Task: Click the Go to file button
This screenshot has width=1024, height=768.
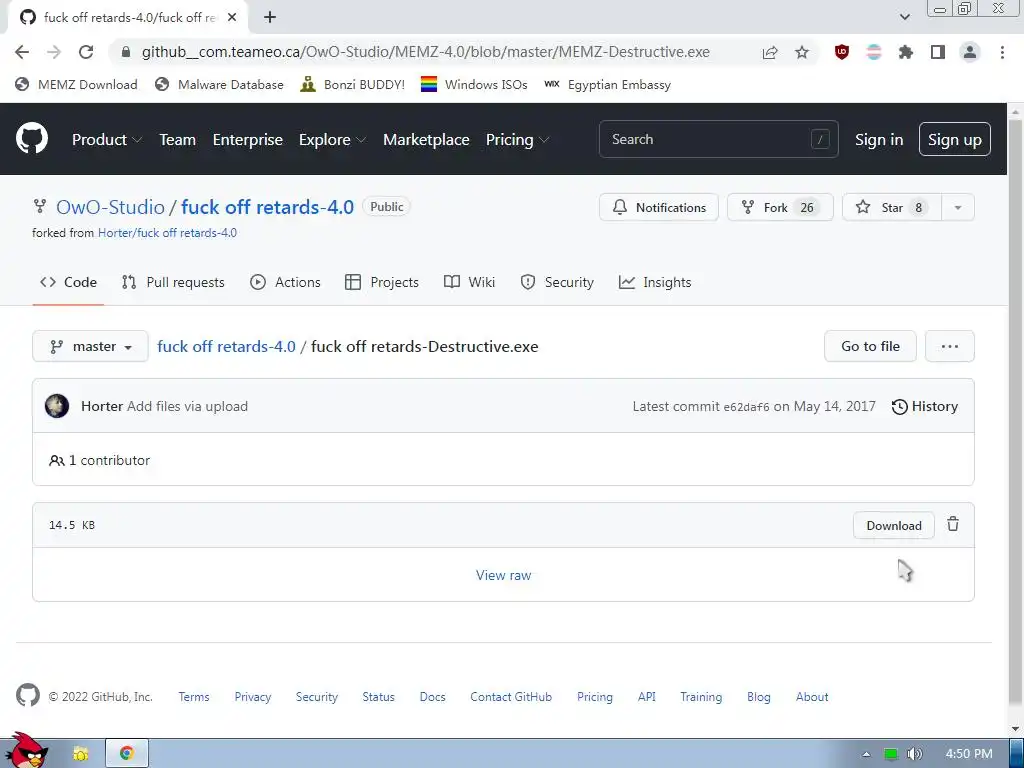Action: (x=870, y=346)
